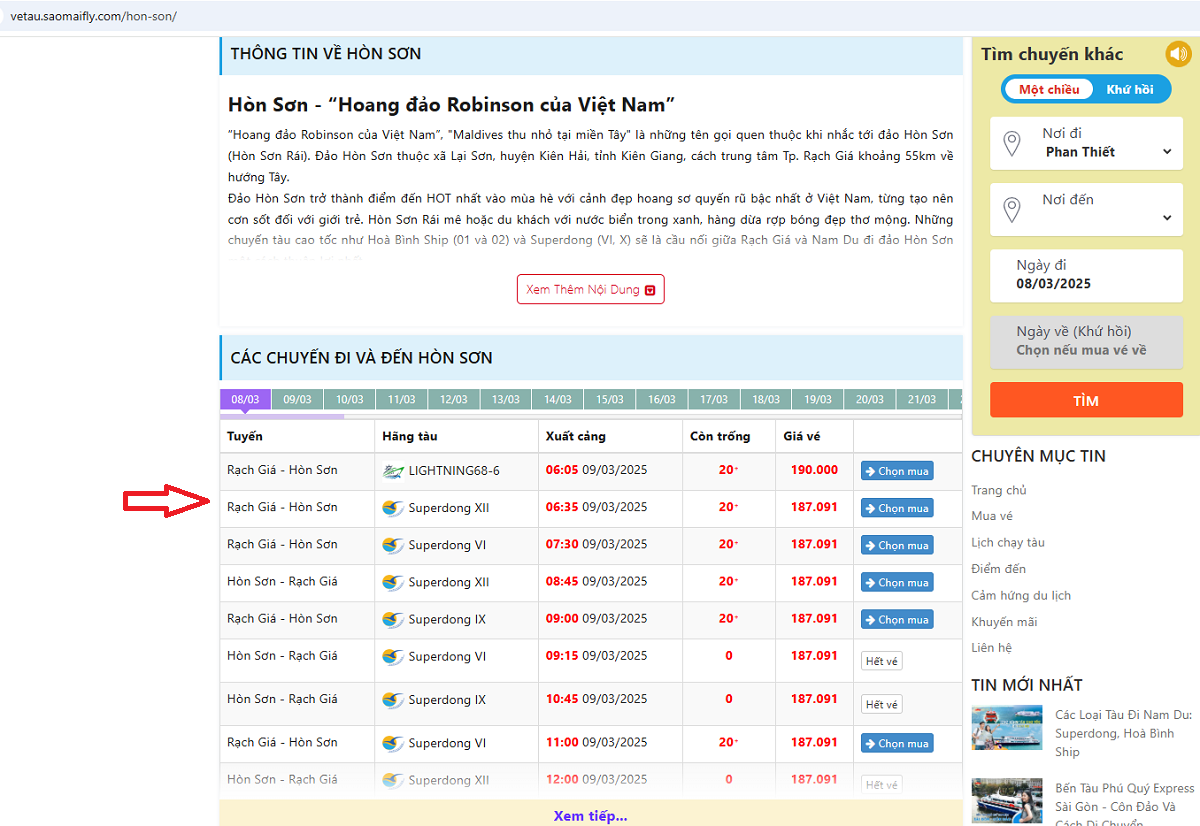Click the LIGHTNING68-6 ferry logo

[393, 471]
